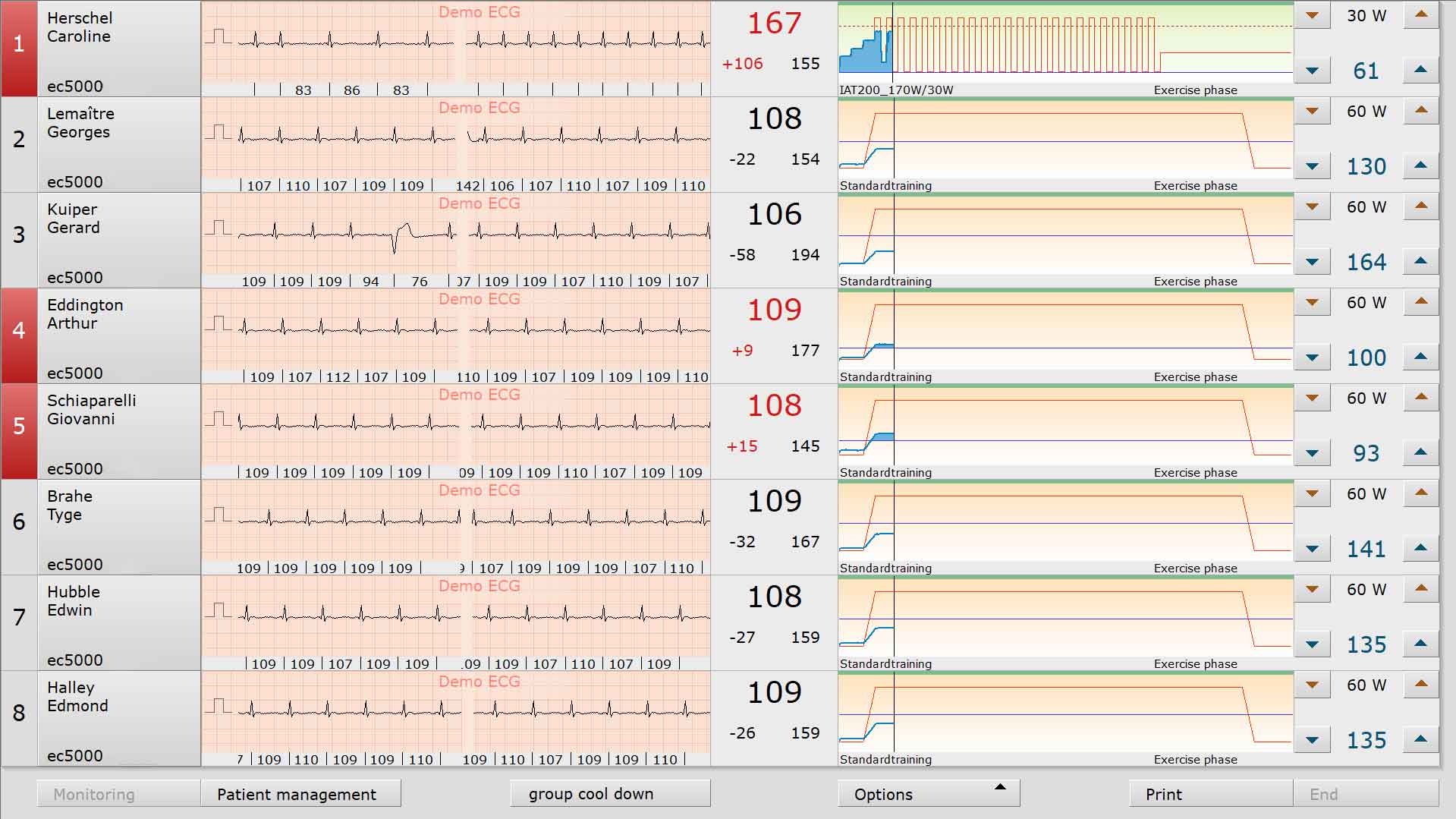Expand the Options menu
The image size is (1456, 819).
point(929,793)
